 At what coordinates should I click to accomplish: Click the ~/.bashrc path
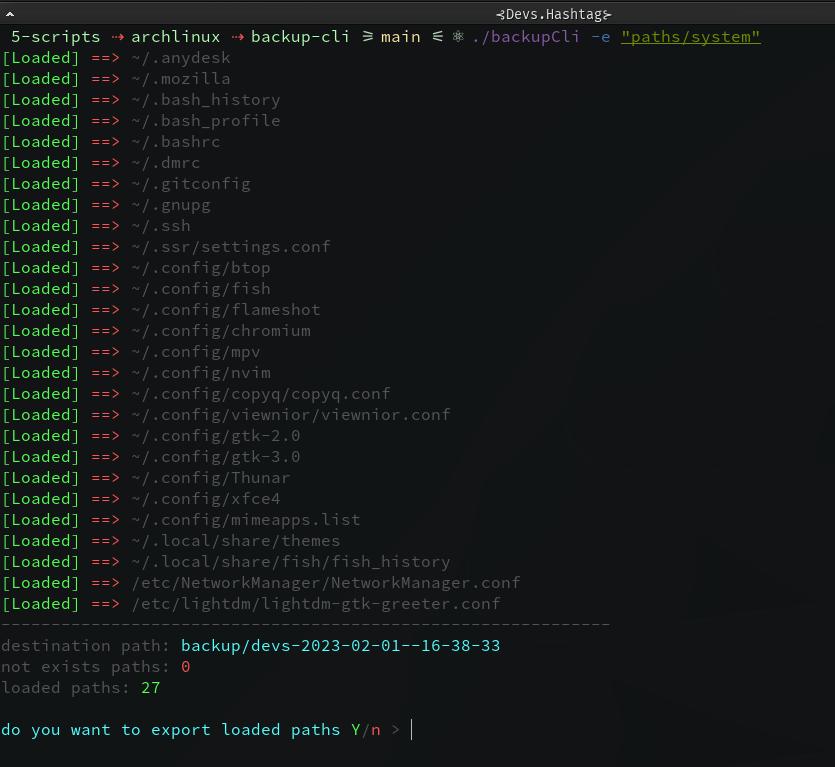(x=176, y=142)
